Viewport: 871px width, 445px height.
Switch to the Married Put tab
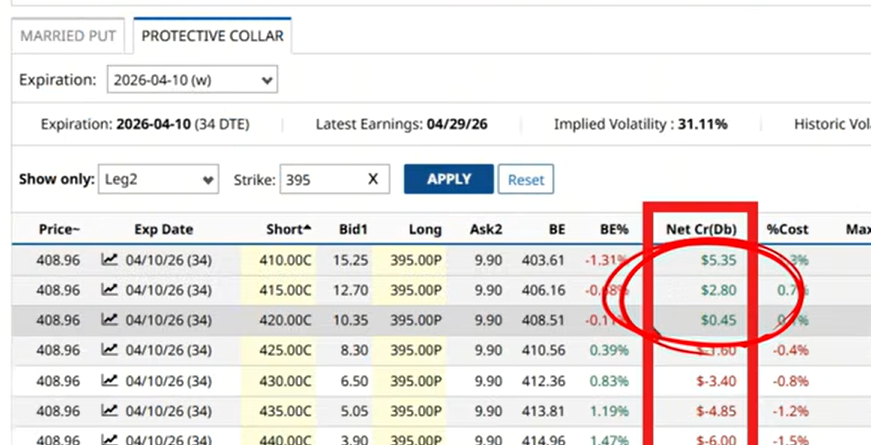(x=68, y=37)
